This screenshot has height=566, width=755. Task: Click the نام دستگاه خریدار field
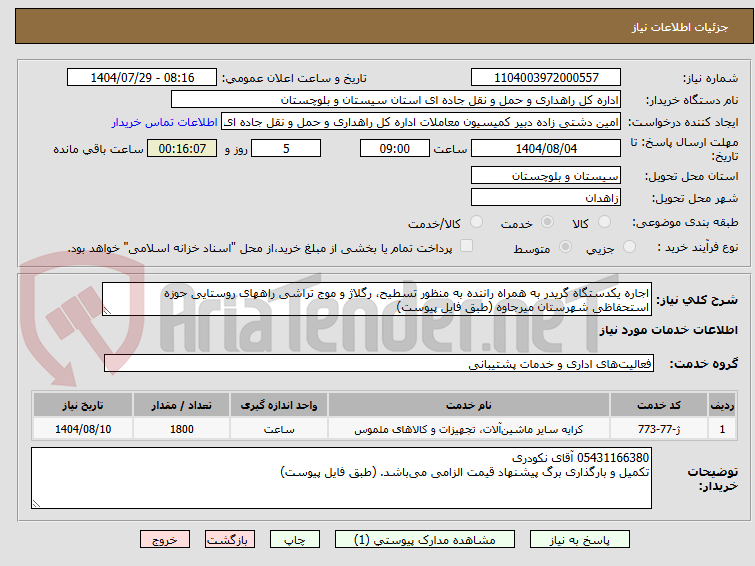396,100
